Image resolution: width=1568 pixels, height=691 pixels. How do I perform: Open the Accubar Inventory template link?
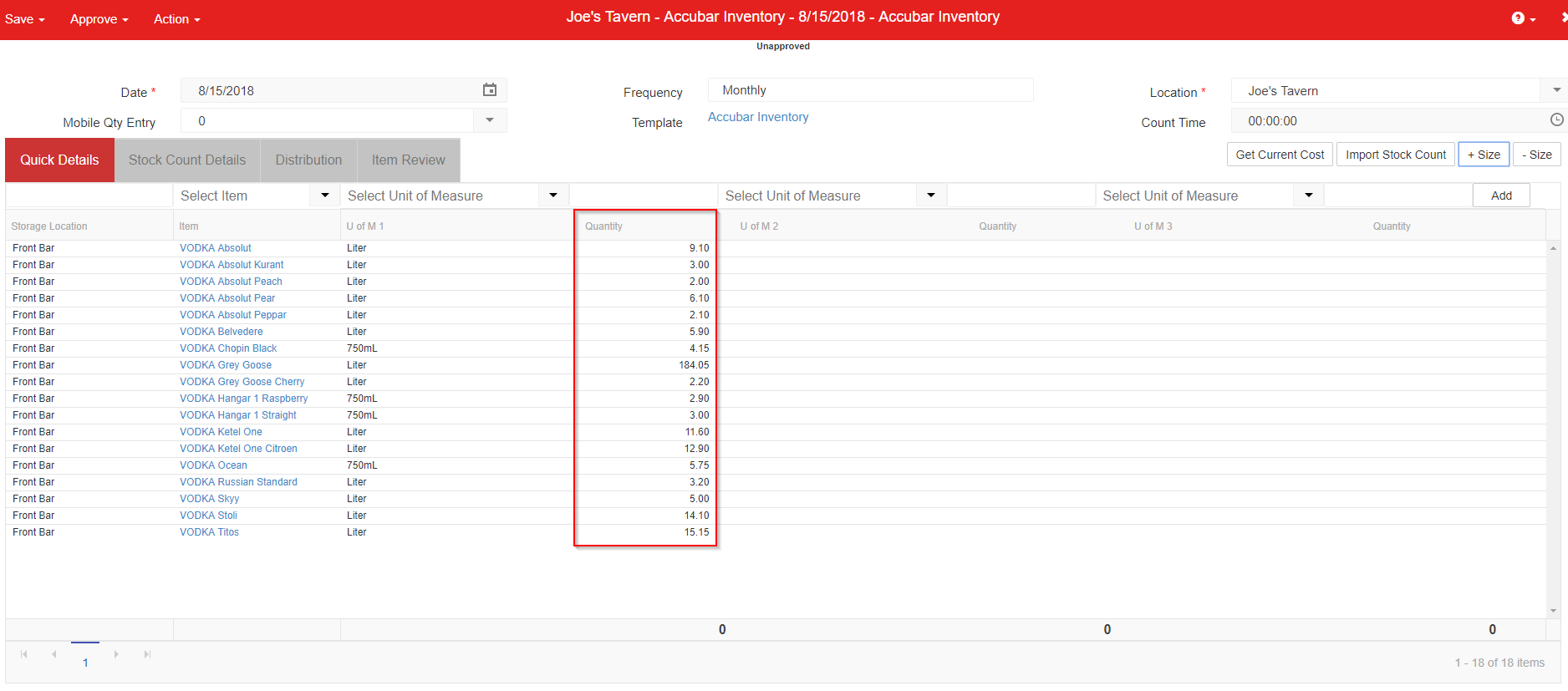click(758, 117)
